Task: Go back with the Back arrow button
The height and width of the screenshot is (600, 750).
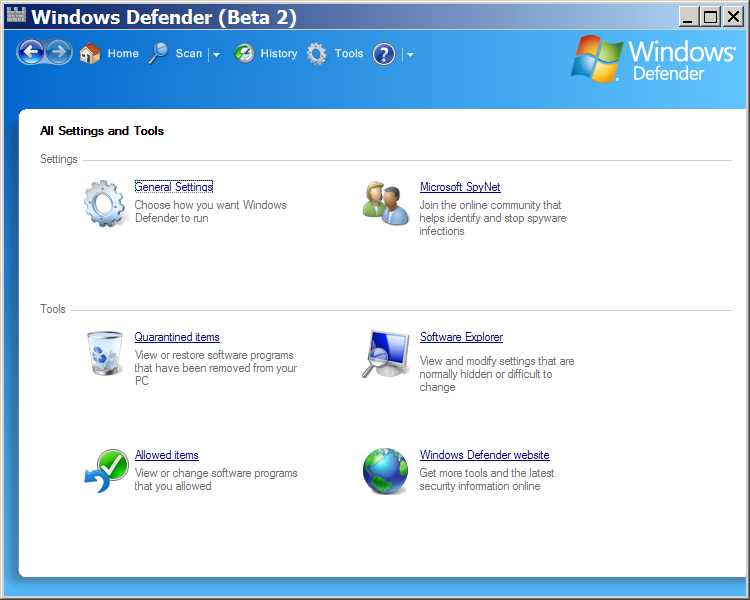Action: [x=31, y=52]
